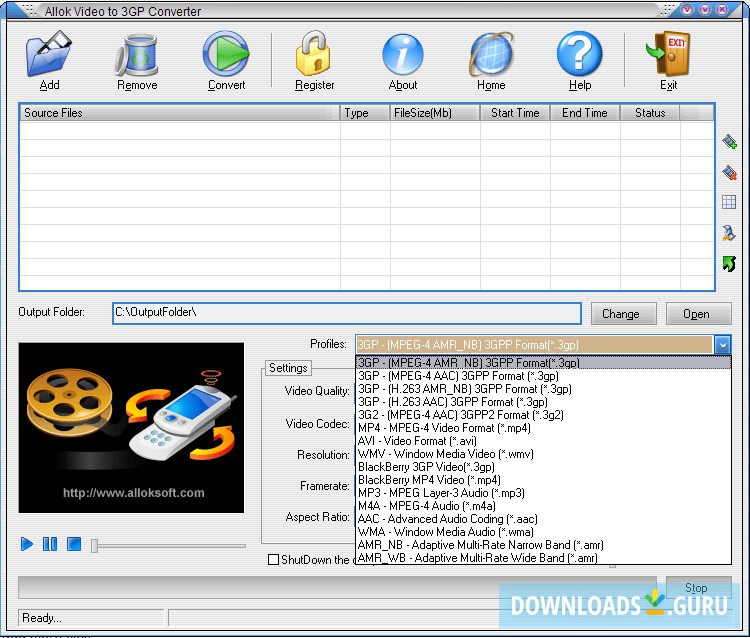Click the "Aspect Ratio:" label
750x638 pixels.
tap(317, 517)
